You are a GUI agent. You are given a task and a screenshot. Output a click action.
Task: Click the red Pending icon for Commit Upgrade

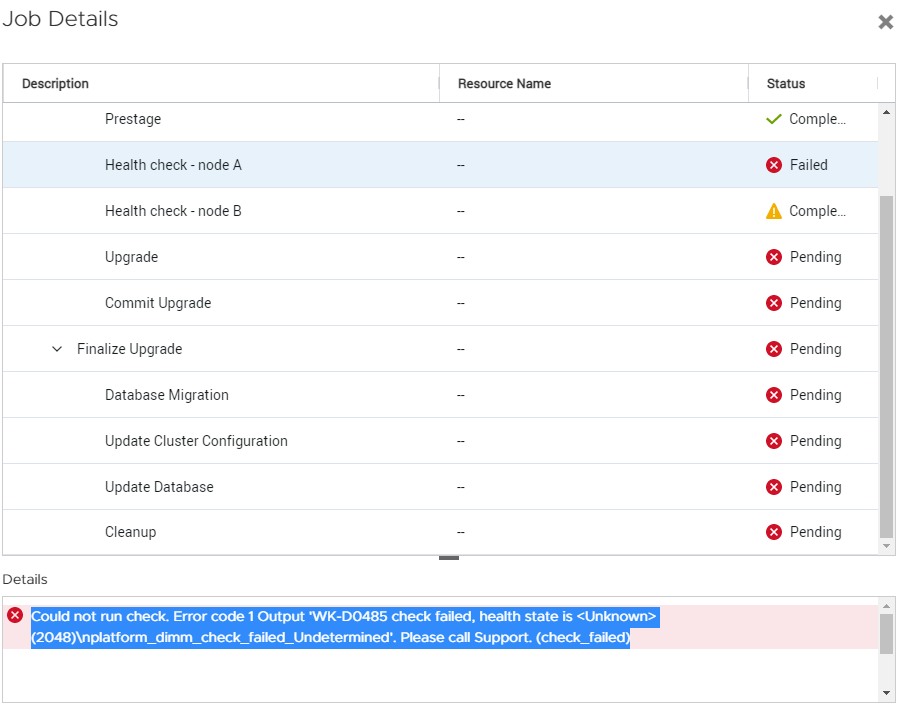(x=774, y=303)
